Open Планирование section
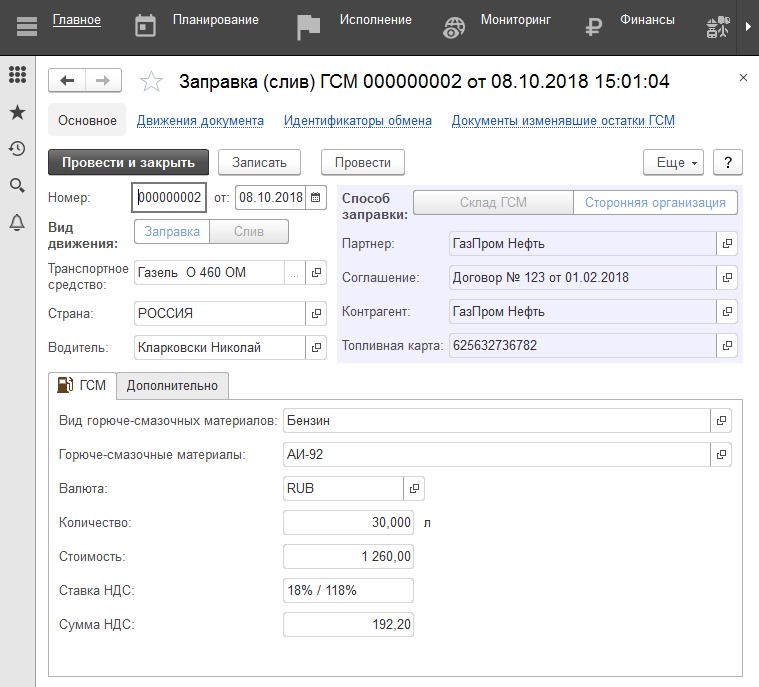This screenshot has width=759, height=687. (x=216, y=20)
